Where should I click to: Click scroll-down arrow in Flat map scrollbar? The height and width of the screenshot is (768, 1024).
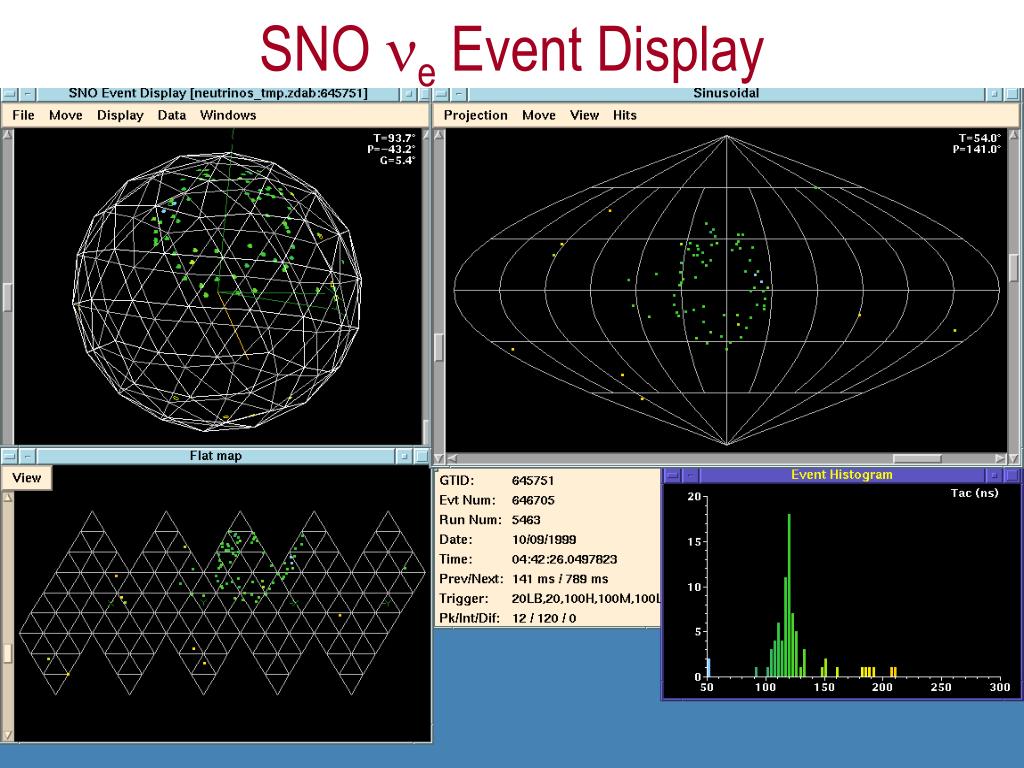8,736
